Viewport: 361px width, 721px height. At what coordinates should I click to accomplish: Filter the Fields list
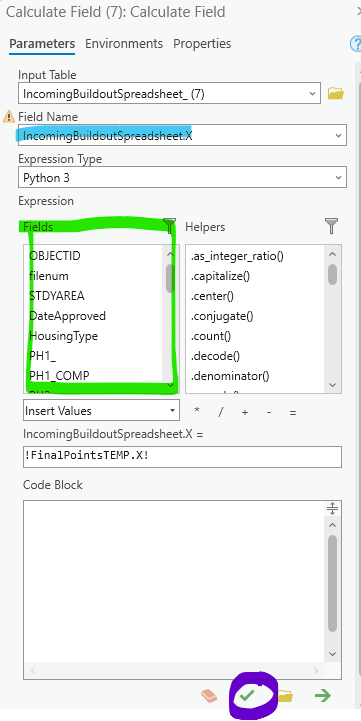coord(169,226)
